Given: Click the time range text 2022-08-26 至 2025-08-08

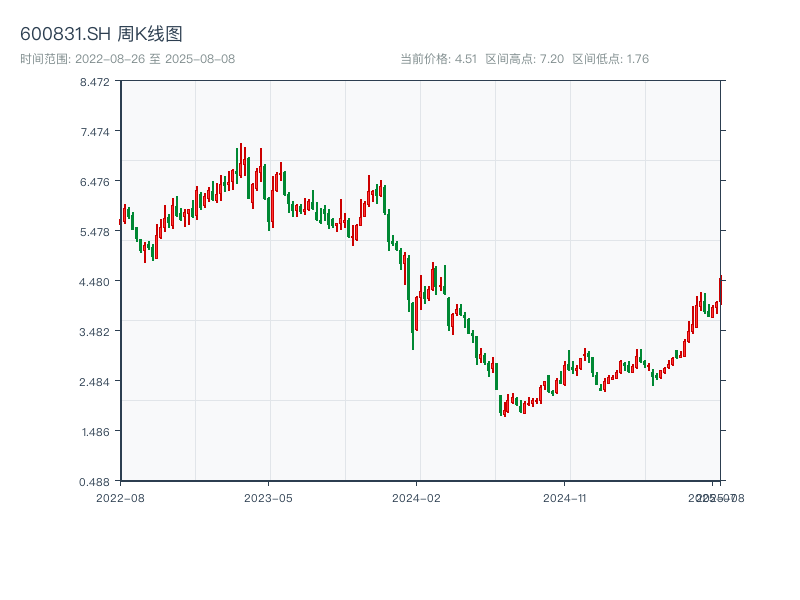Looking at the screenshot, I should (127, 59).
